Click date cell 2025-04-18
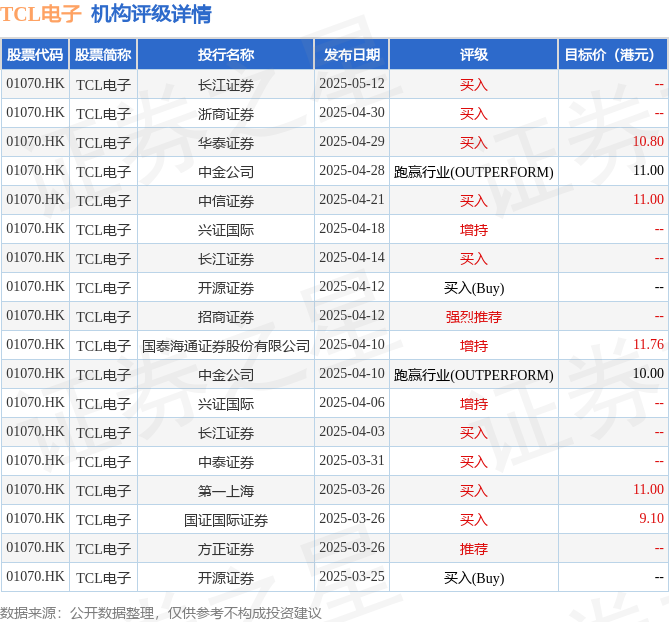The height and width of the screenshot is (622, 669). click(x=352, y=229)
